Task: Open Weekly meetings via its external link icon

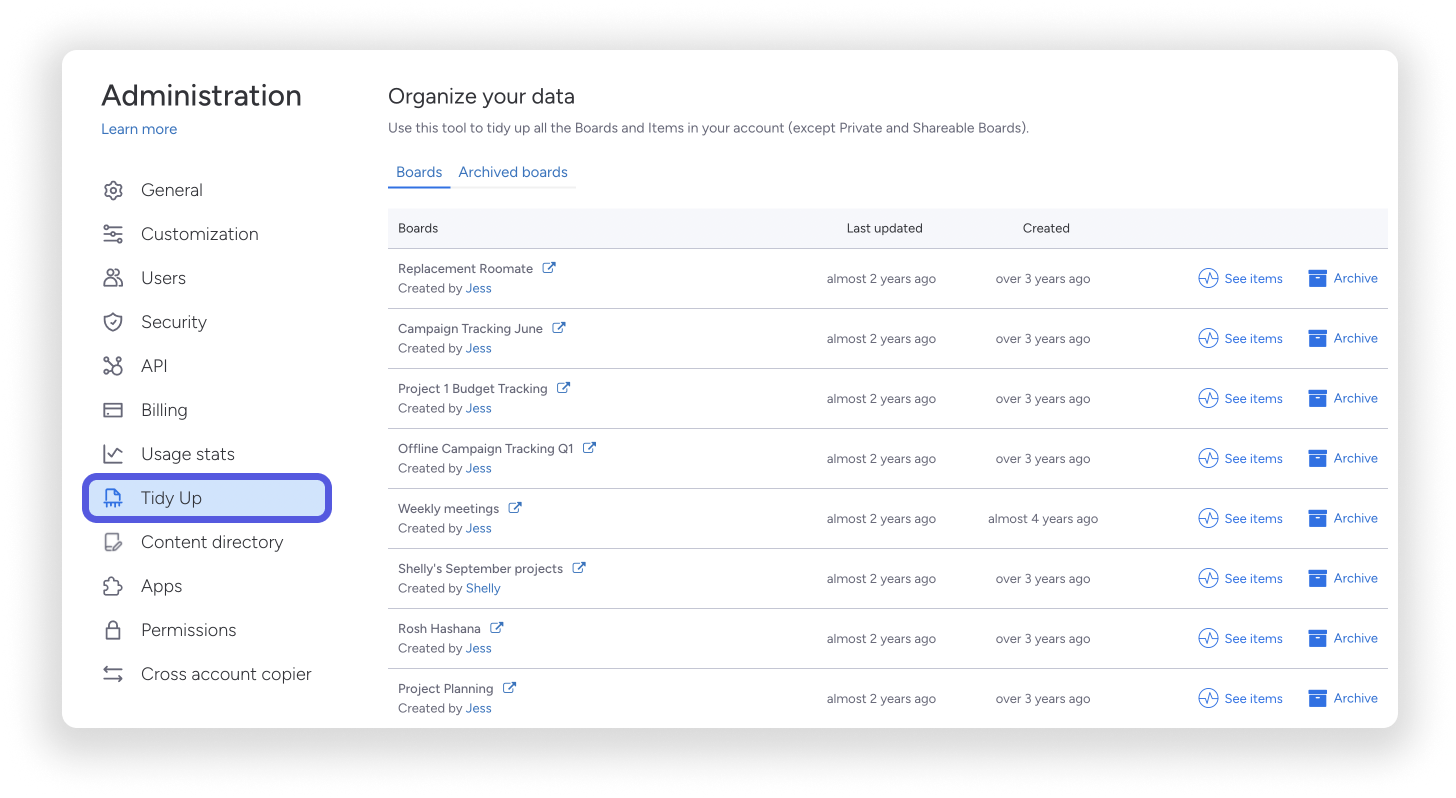Action: point(514,507)
